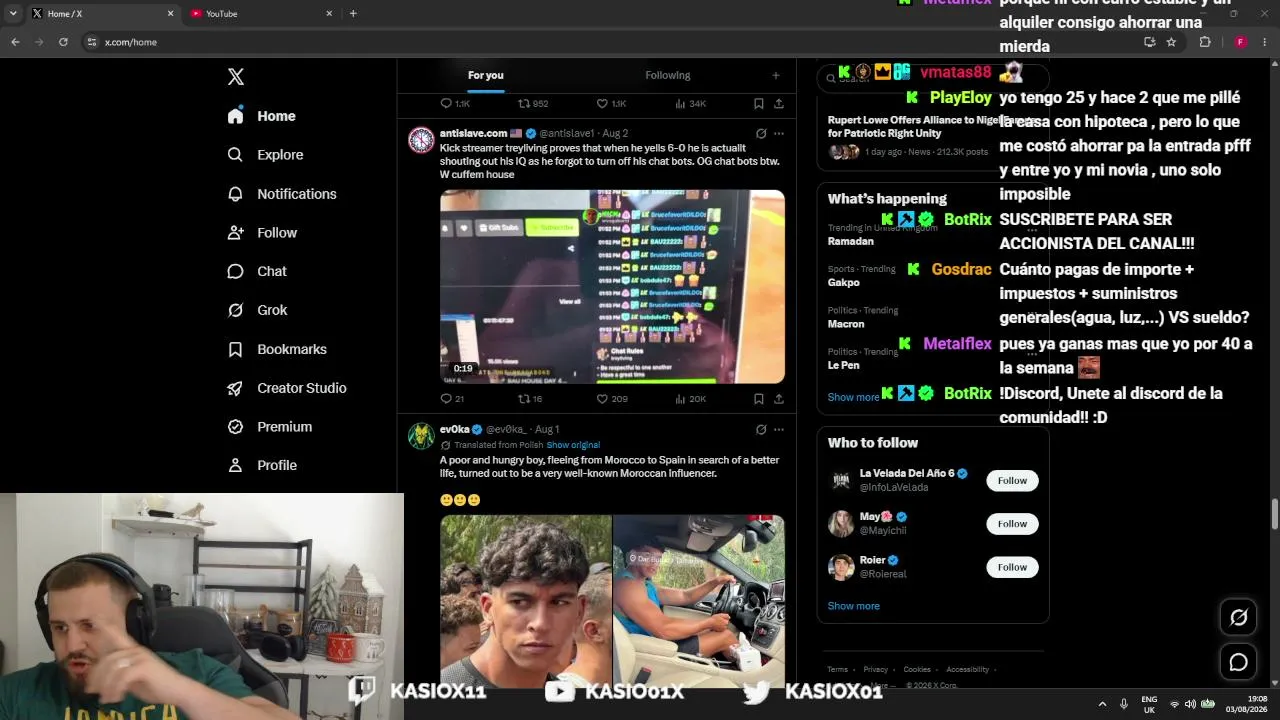
Task: Like the top post with 1.1K likes
Action: click(x=611, y=103)
